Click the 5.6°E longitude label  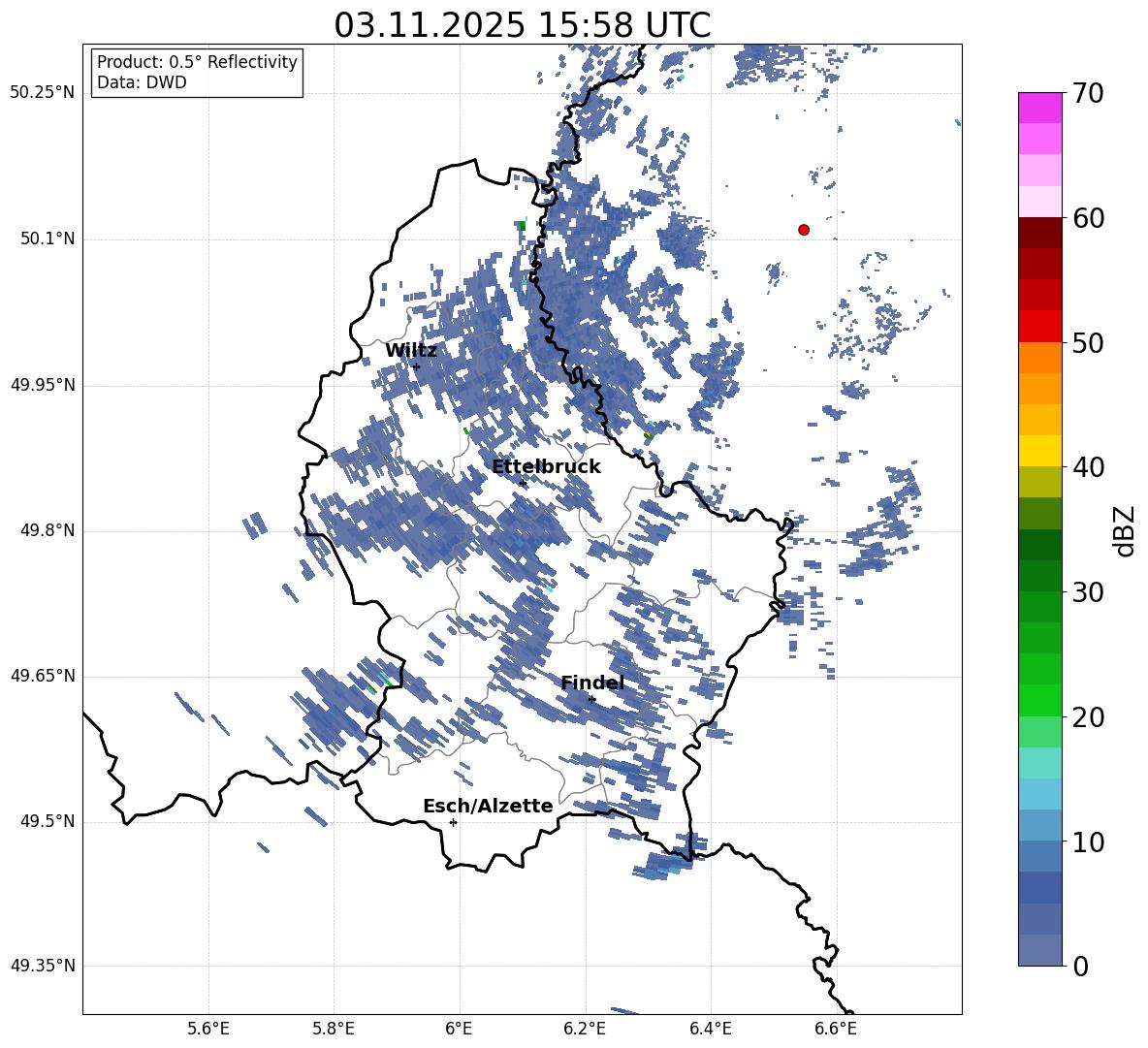[208, 1029]
